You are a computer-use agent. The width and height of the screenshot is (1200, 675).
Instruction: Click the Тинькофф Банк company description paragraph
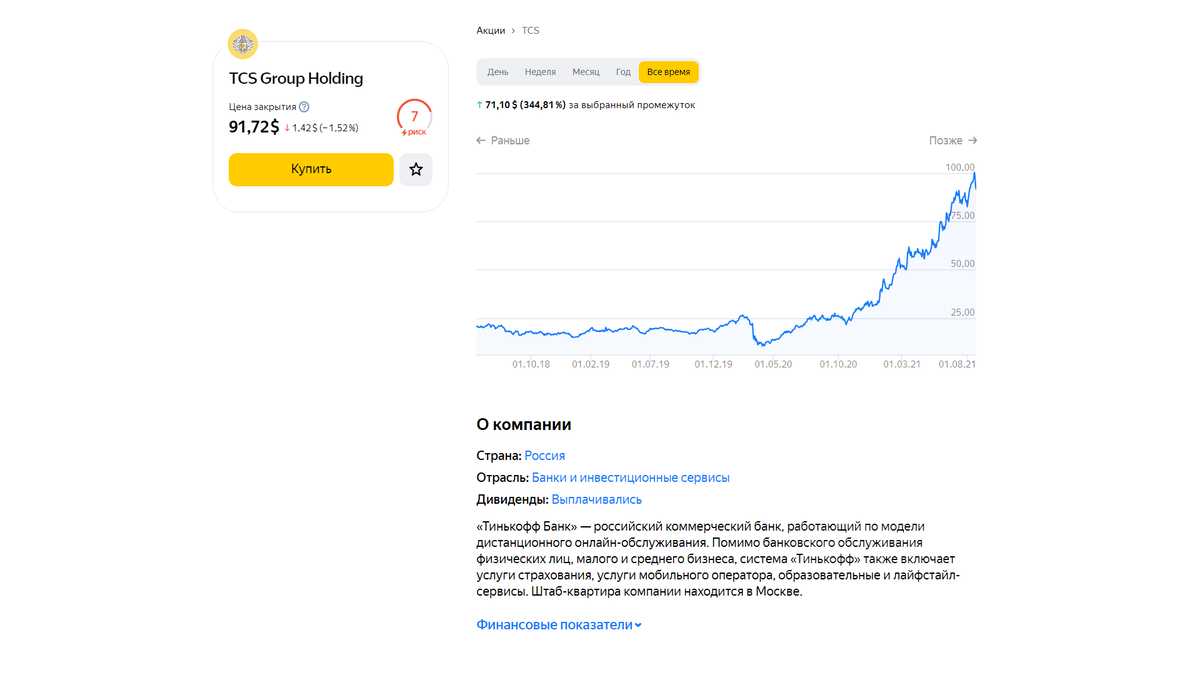(718, 559)
